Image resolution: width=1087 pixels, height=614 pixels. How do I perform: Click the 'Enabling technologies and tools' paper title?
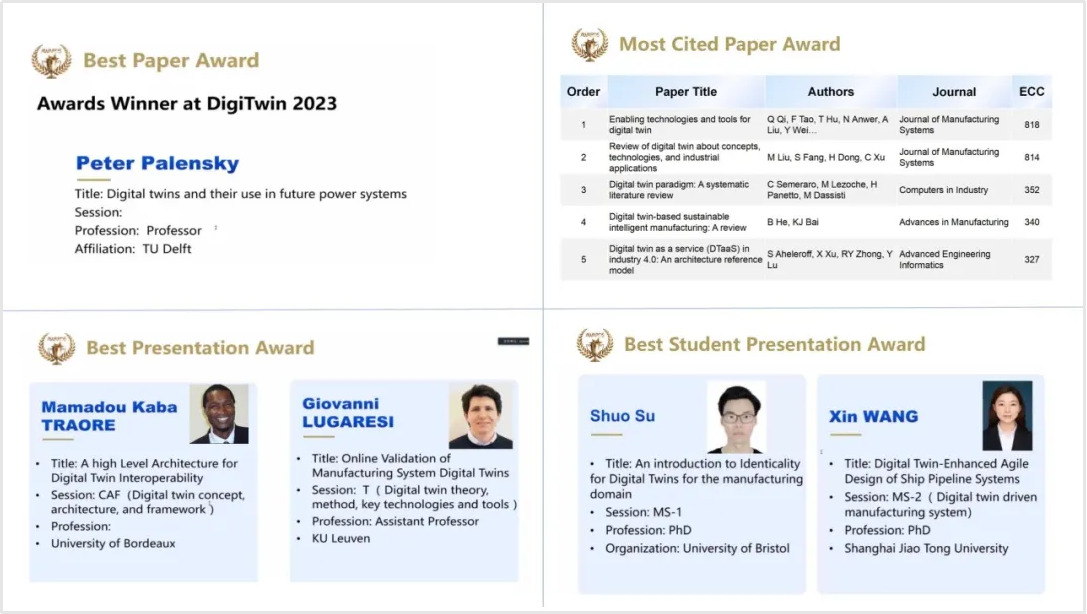(680, 124)
